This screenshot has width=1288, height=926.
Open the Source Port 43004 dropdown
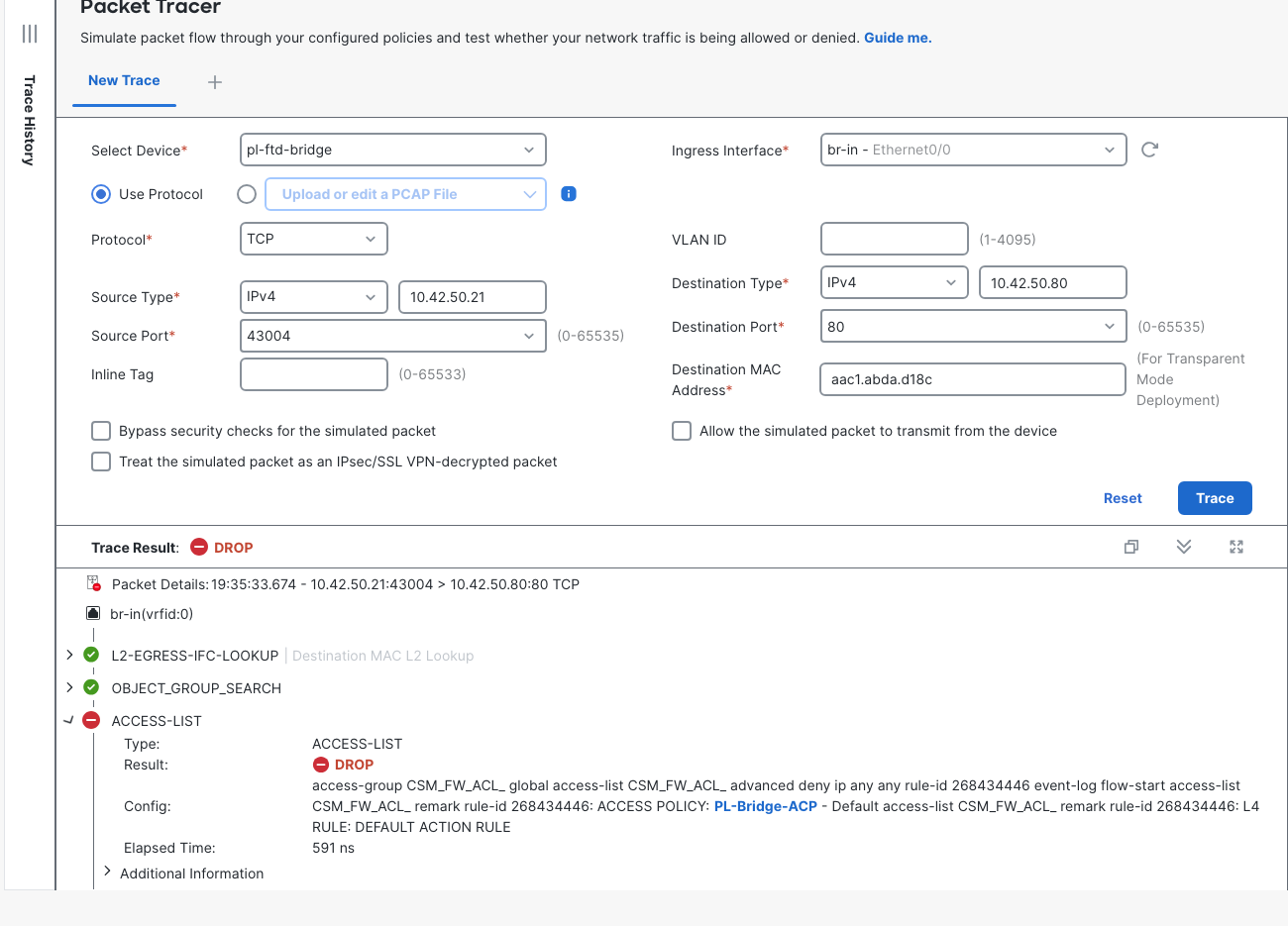pyautogui.click(x=393, y=336)
